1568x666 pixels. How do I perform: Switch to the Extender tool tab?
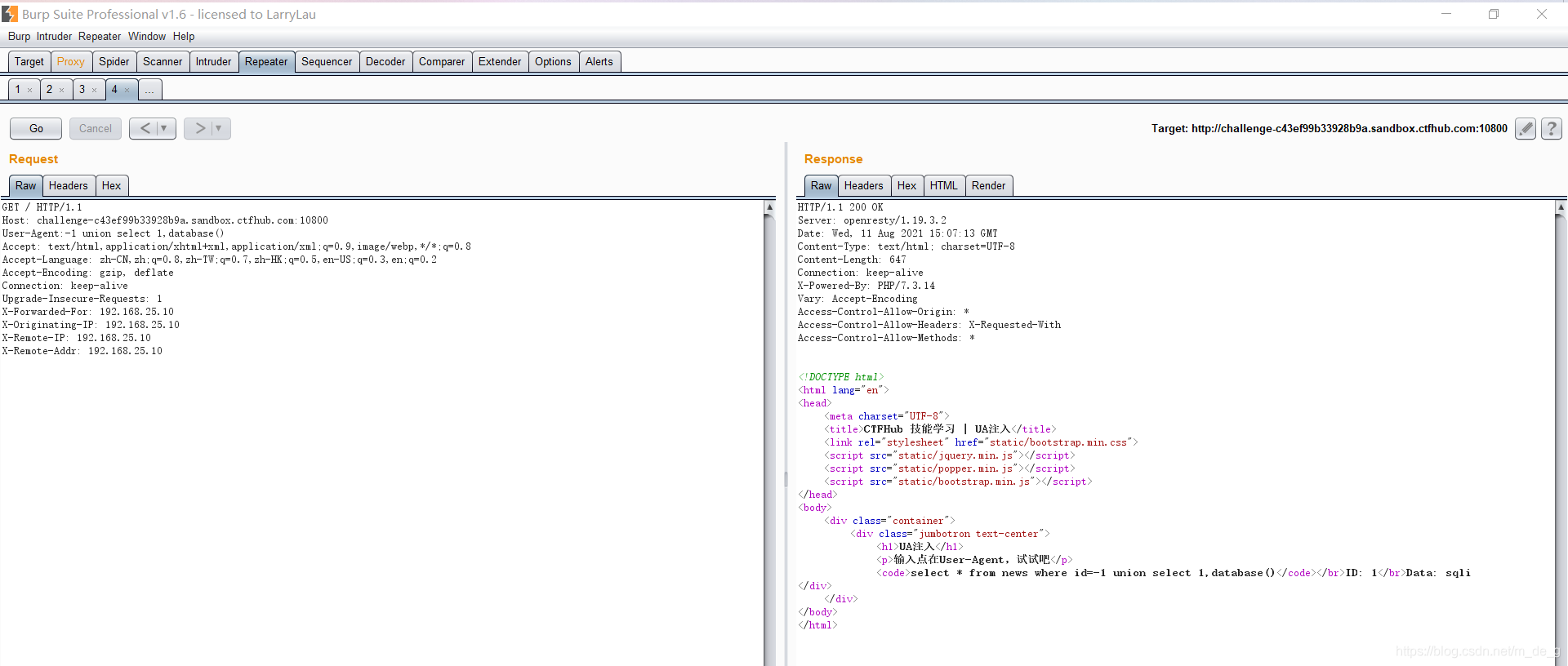pos(500,61)
